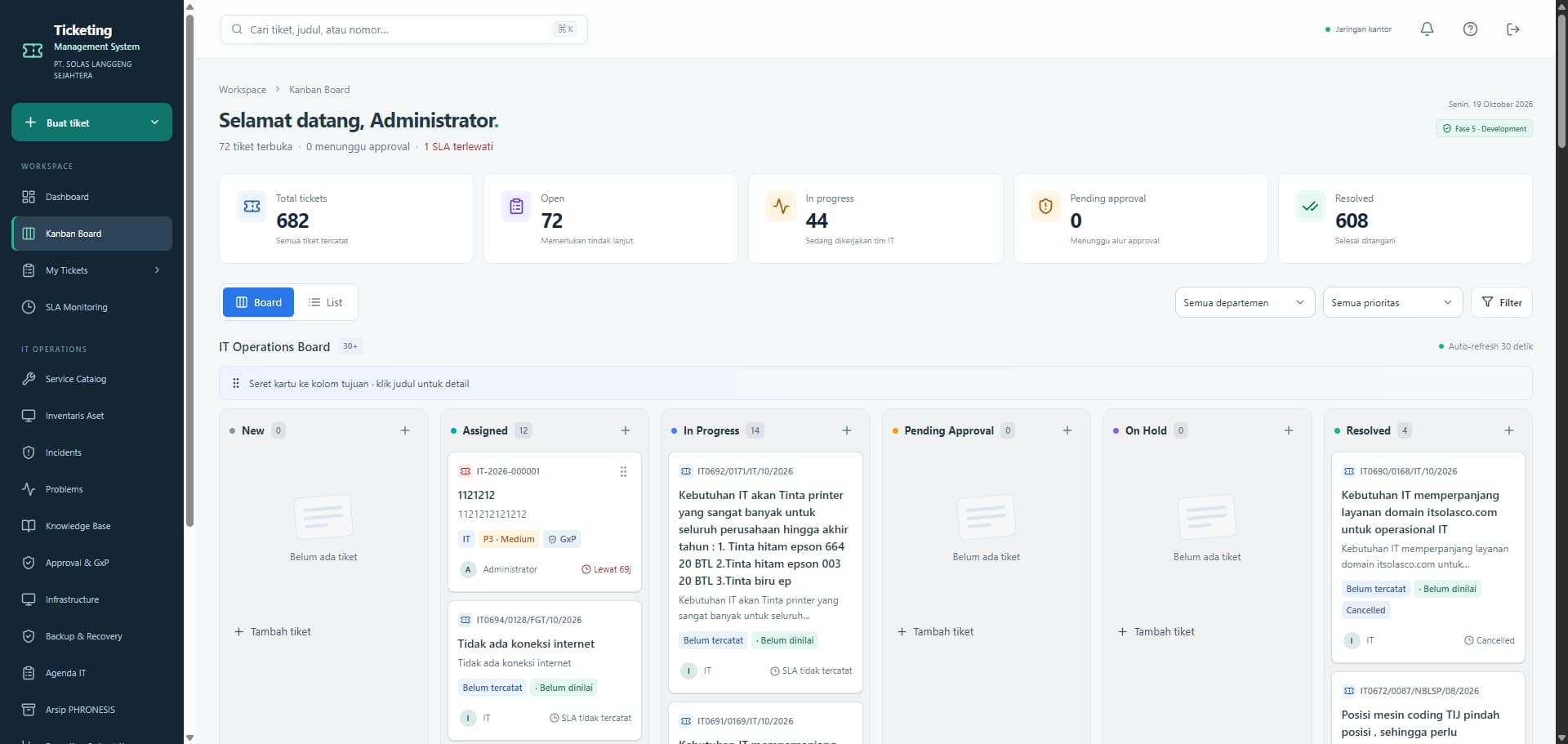Open the Buat tiket dropdown
Viewport: 1568px width, 744px height.
91,123
